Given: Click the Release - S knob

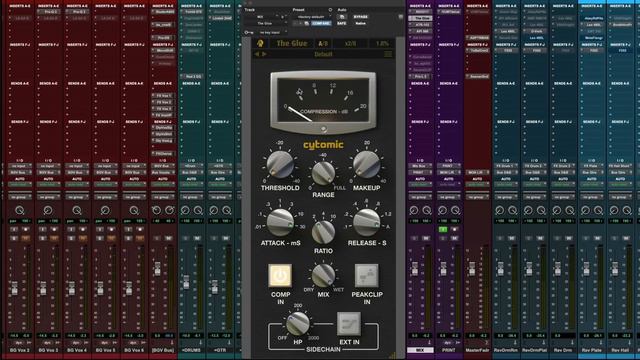Looking at the screenshot, I should click(367, 222).
